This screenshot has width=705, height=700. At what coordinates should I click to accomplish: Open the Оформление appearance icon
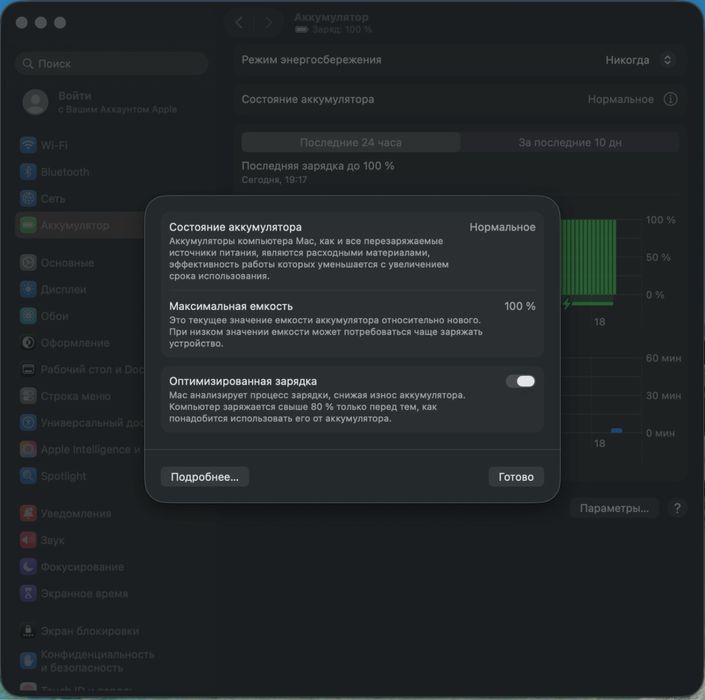coord(28,343)
